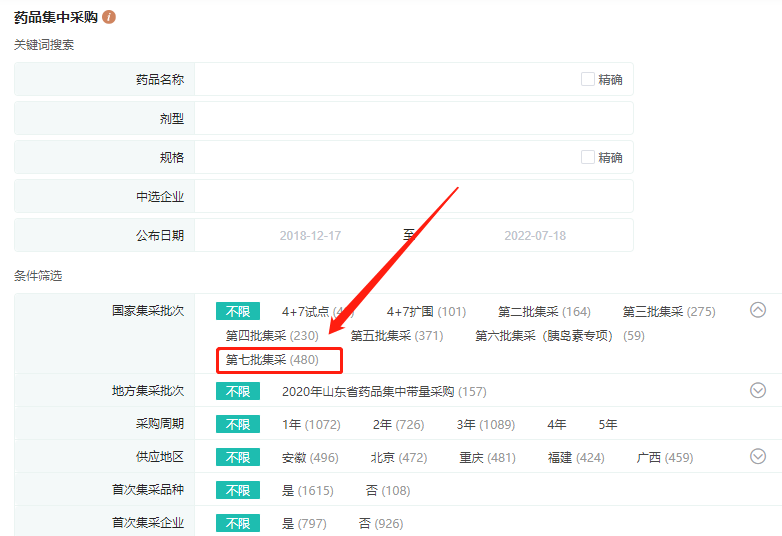The image size is (782, 536).
Task: Filter 供应地区 by 重庆 (481)
Action: tap(487, 457)
